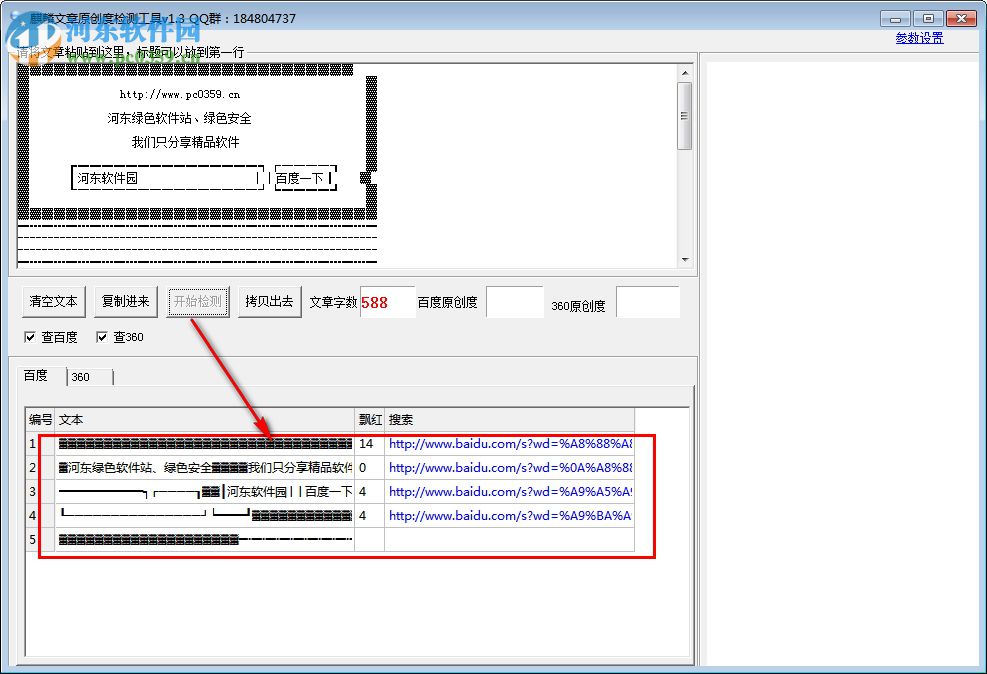Click the 百度原创度 result field
Image resolution: width=987 pixels, height=674 pixels.
(x=515, y=303)
